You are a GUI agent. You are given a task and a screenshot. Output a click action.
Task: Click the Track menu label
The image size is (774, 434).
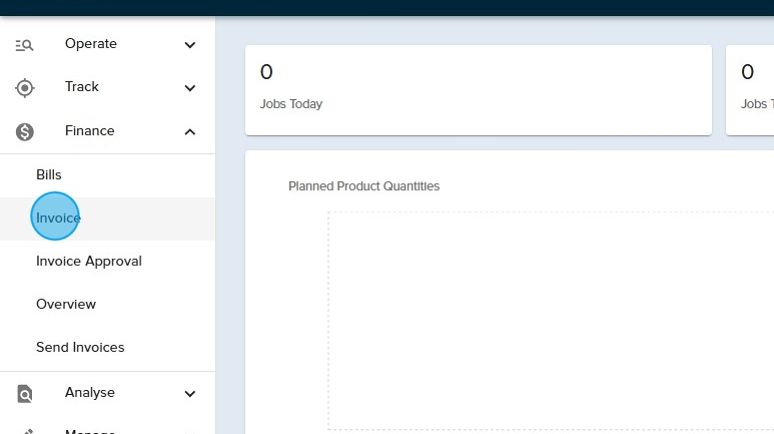(82, 87)
